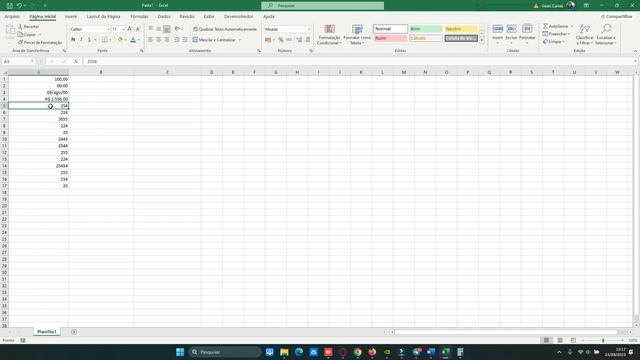The height and width of the screenshot is (360, 640).
Task: Expand the AutoSoma dropdown arrow
Action: point(572,26)
